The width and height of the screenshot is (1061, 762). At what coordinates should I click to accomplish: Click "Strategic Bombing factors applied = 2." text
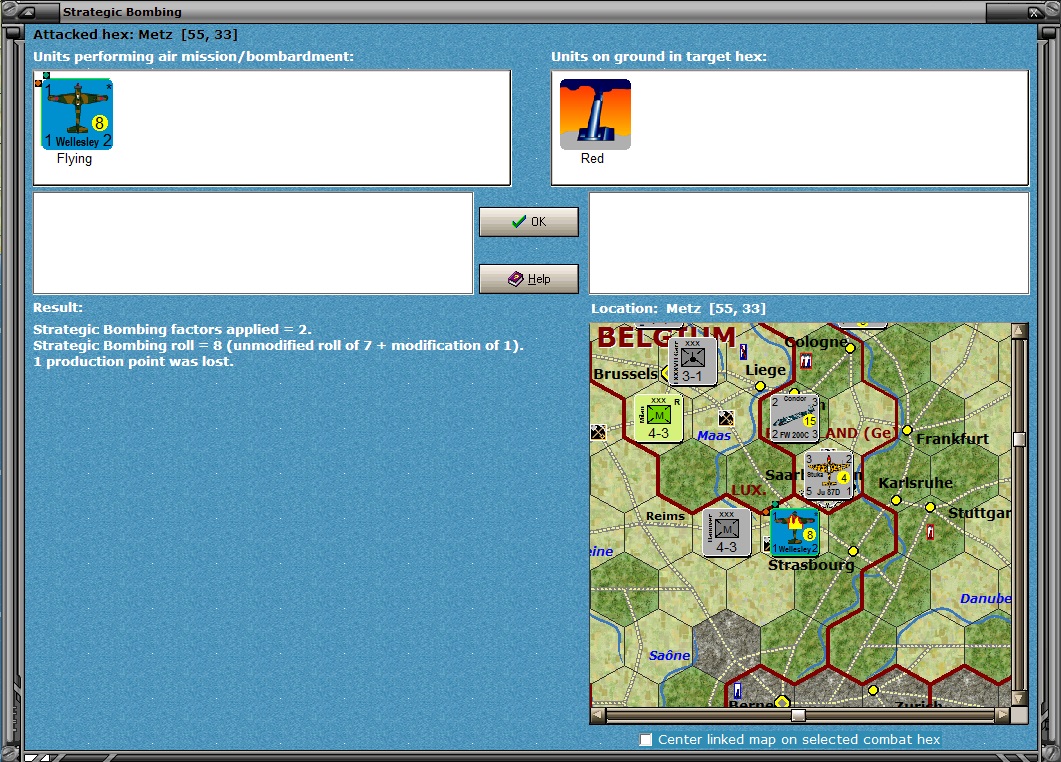coord(173,330)
